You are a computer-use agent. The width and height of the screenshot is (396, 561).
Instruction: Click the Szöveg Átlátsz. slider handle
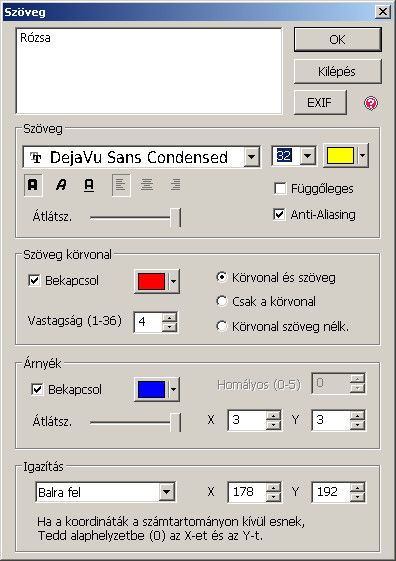176,217
